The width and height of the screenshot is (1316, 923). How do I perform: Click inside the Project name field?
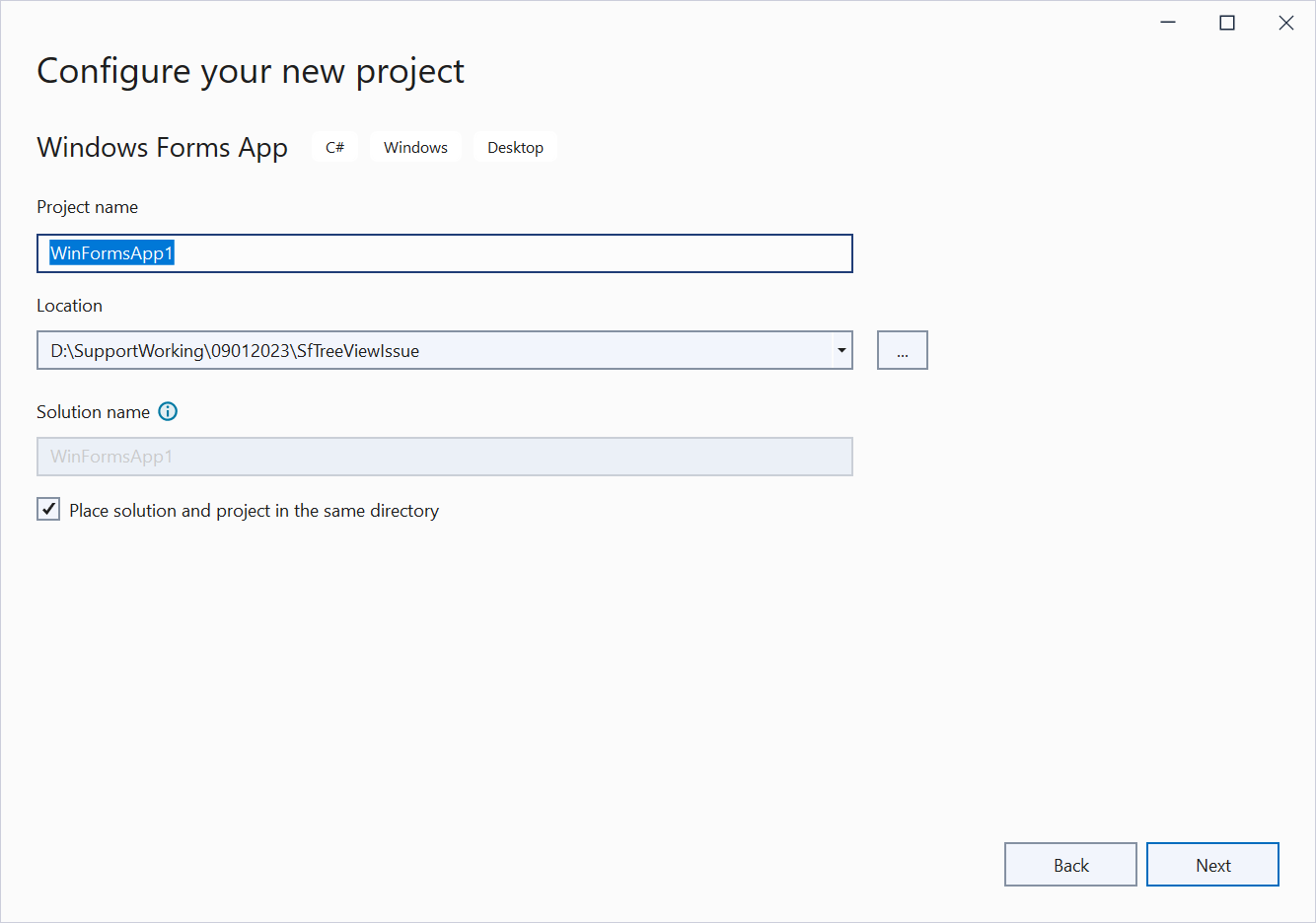tap(444, 253)
